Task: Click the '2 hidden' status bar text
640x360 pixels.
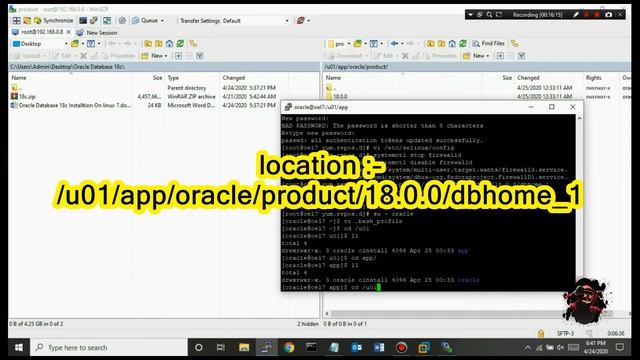Action: pyautogui.click(x=308, y=324)
